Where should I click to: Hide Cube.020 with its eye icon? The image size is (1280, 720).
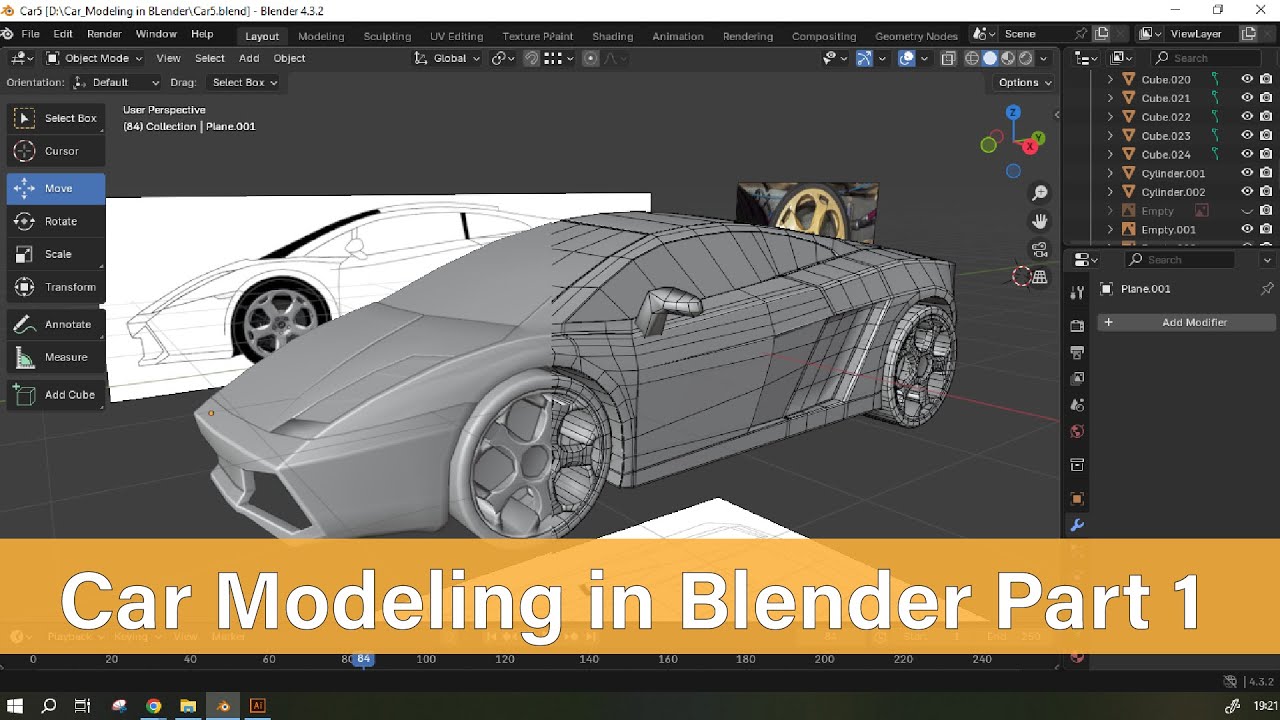point(1247,79)
